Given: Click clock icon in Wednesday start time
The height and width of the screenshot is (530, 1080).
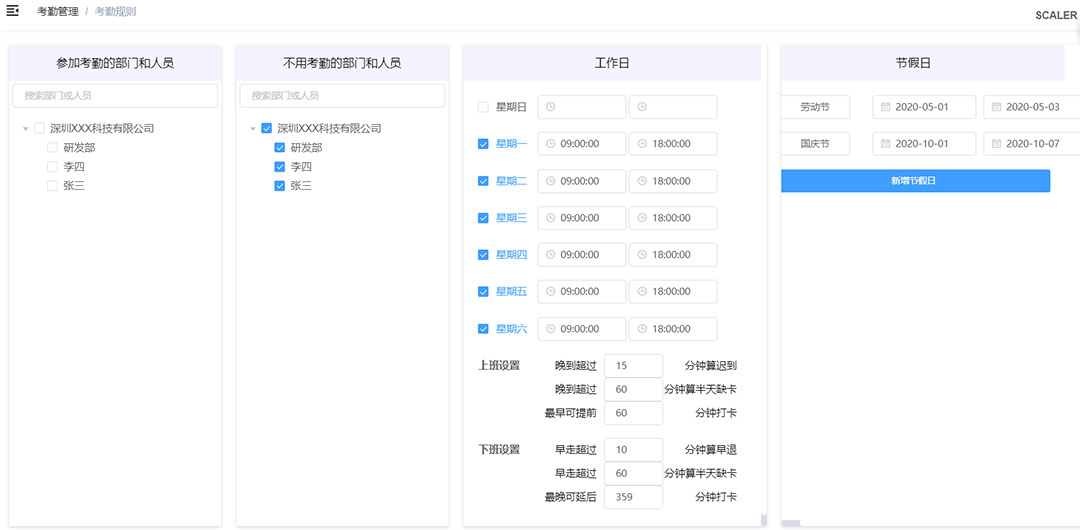Looking at the screenshot, I should tap(550, 218).
